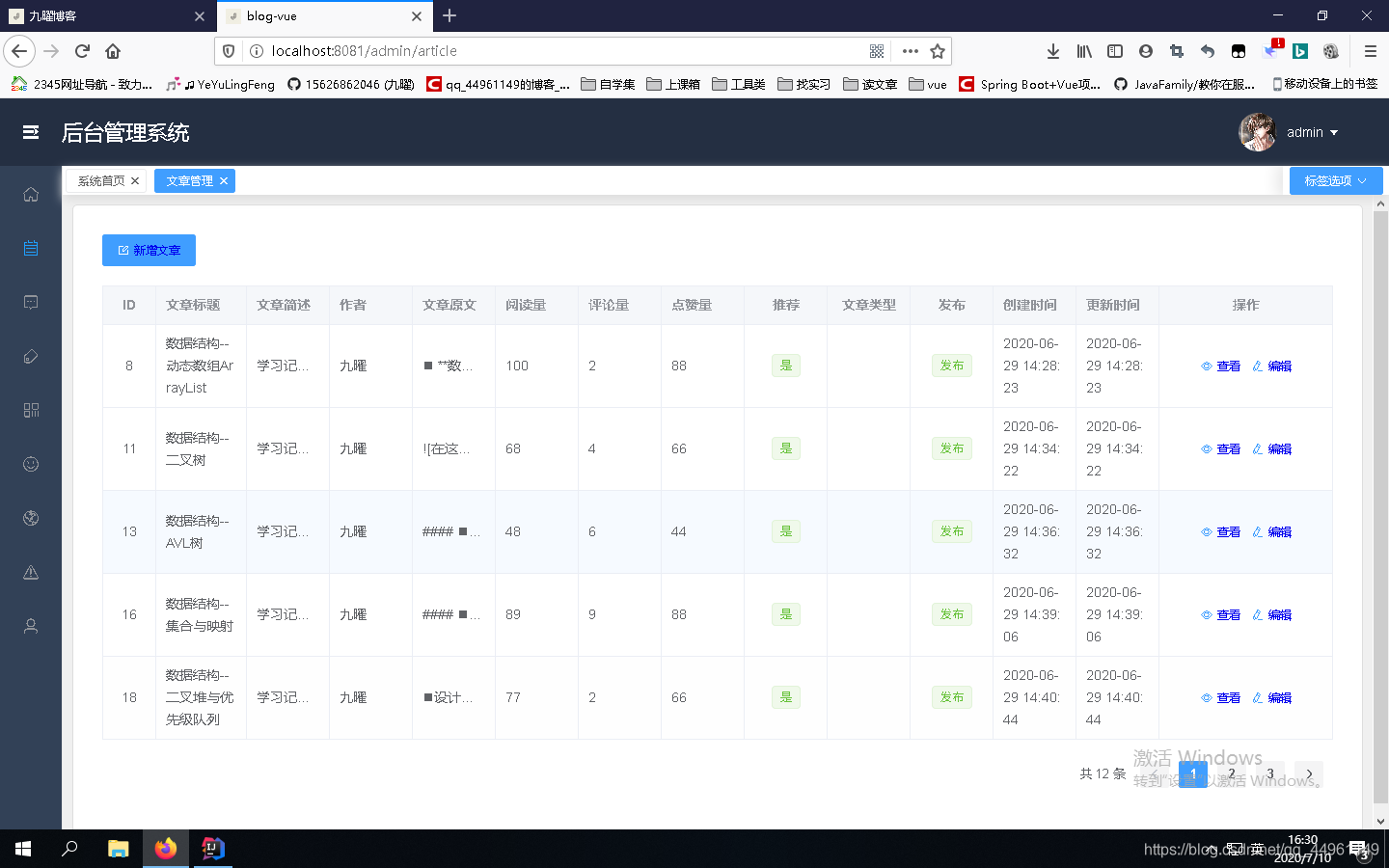Open the library icon in toolbar
Viewport: 1389px width, 868px height.
pyautogui.click(x=1084, y=51)
